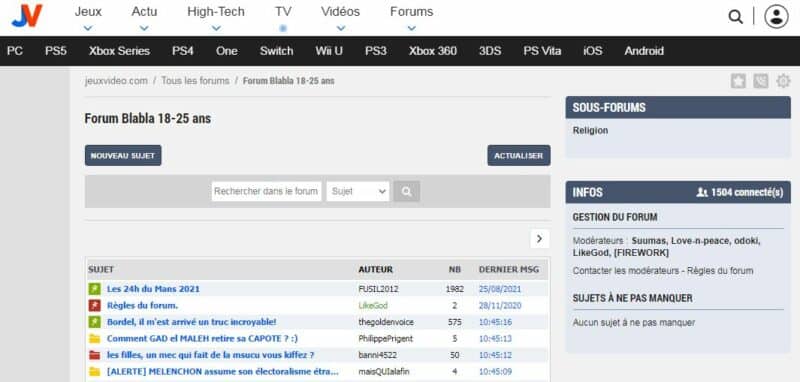Click green pin icon of Bordel topic
Viewport: 800px width, 382px height.
tap(94, 322)
